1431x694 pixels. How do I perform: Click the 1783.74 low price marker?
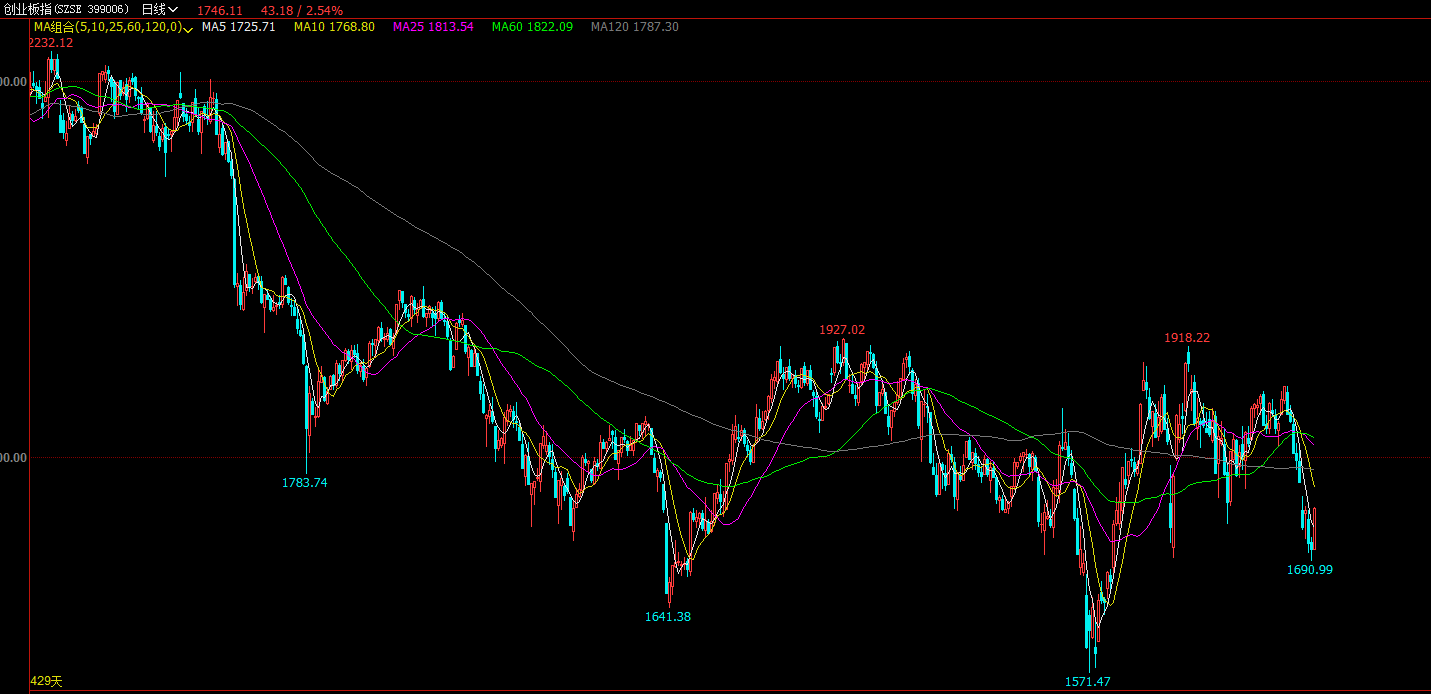click(x=305, y=482)
